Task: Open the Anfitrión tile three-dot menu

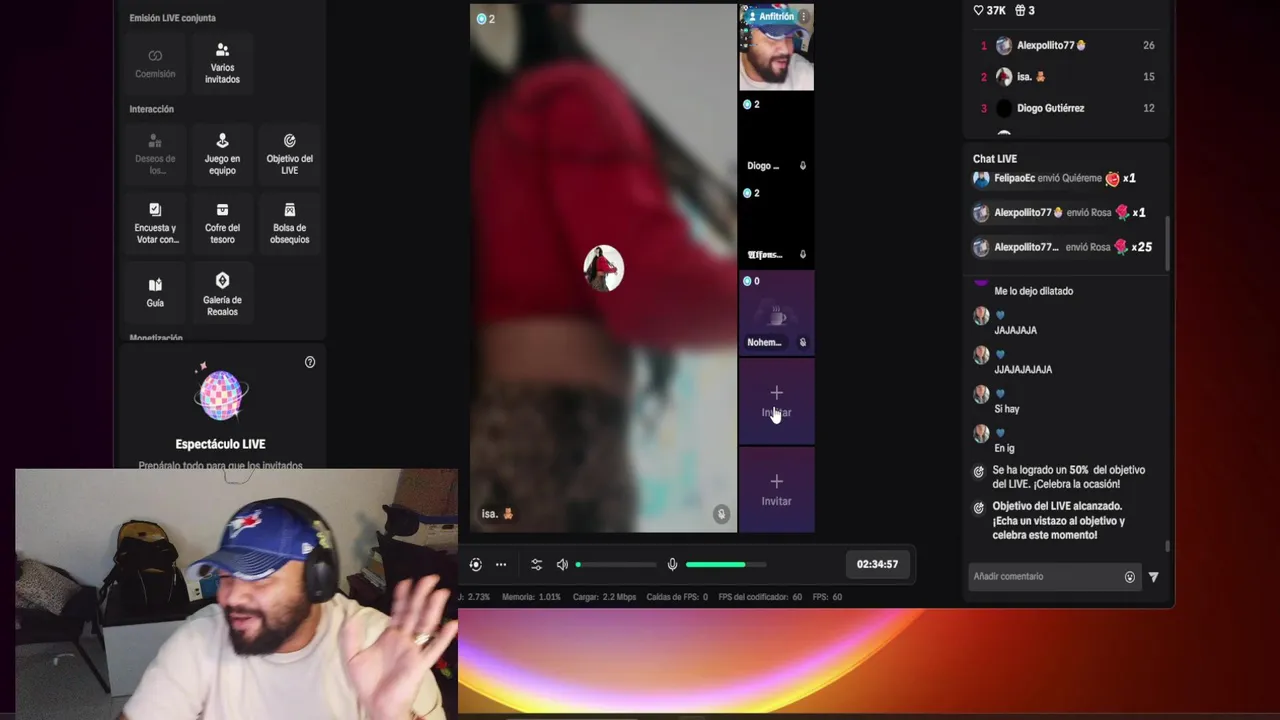Action: point(803,17)
